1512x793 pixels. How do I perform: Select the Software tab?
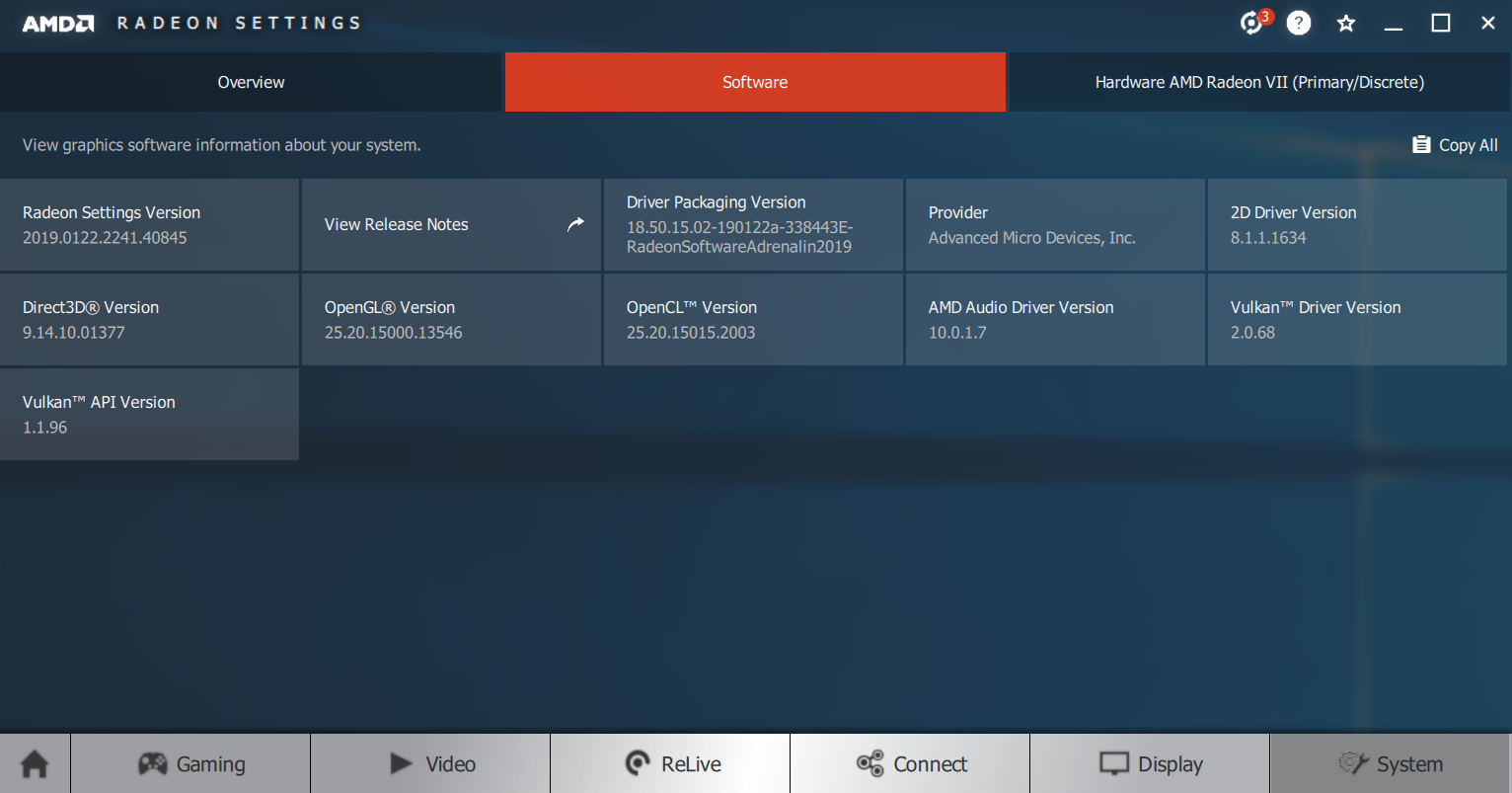755,82
